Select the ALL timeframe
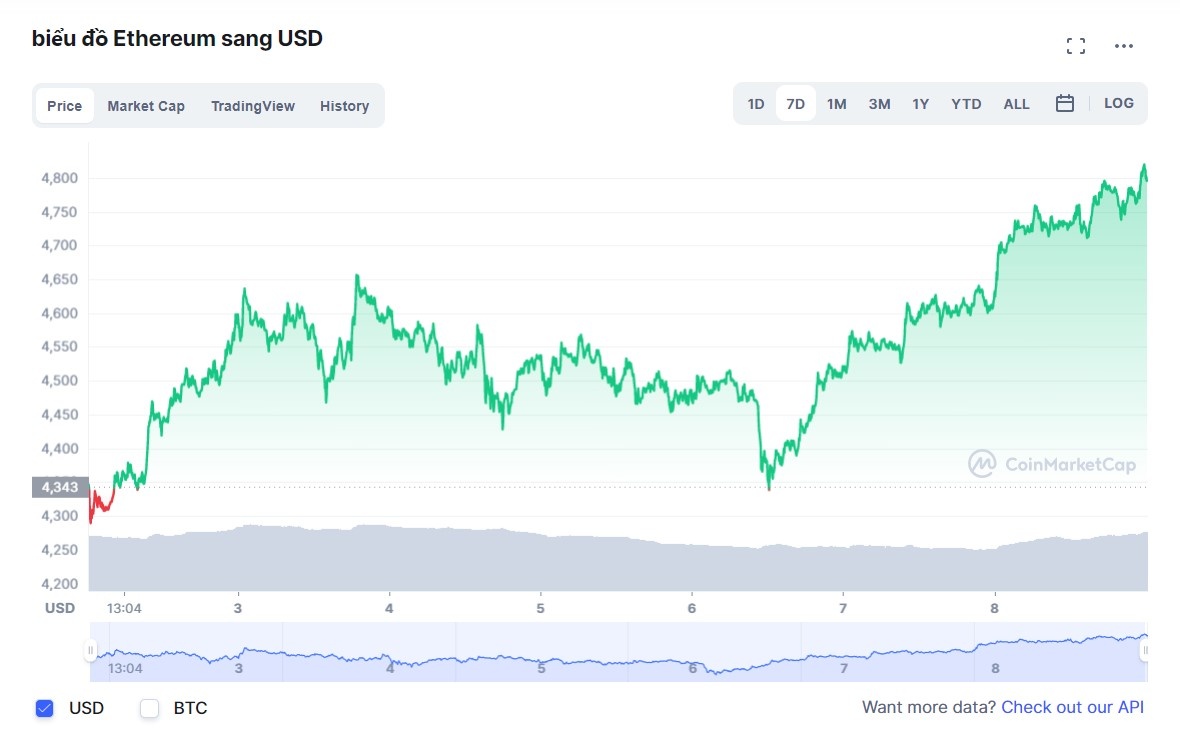Viewport: 1180px width, 738px height. pos(1016,103)
